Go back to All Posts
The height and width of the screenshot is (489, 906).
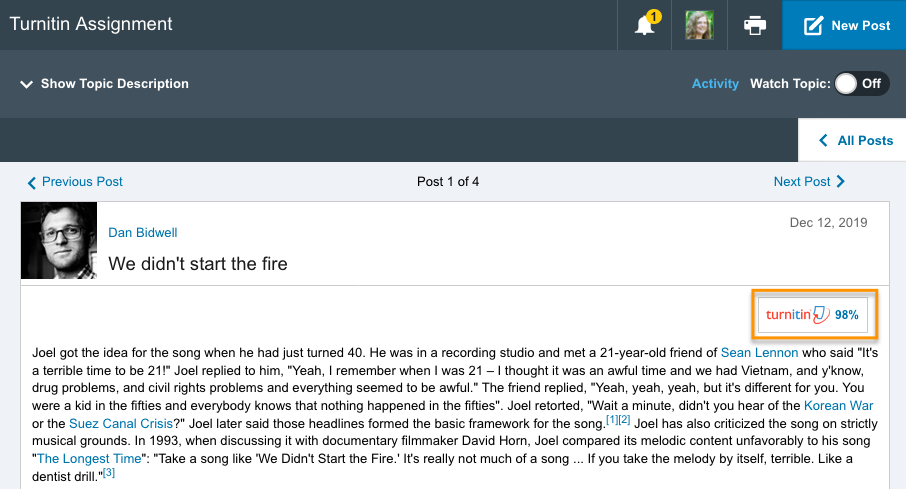tap(855, 140)
